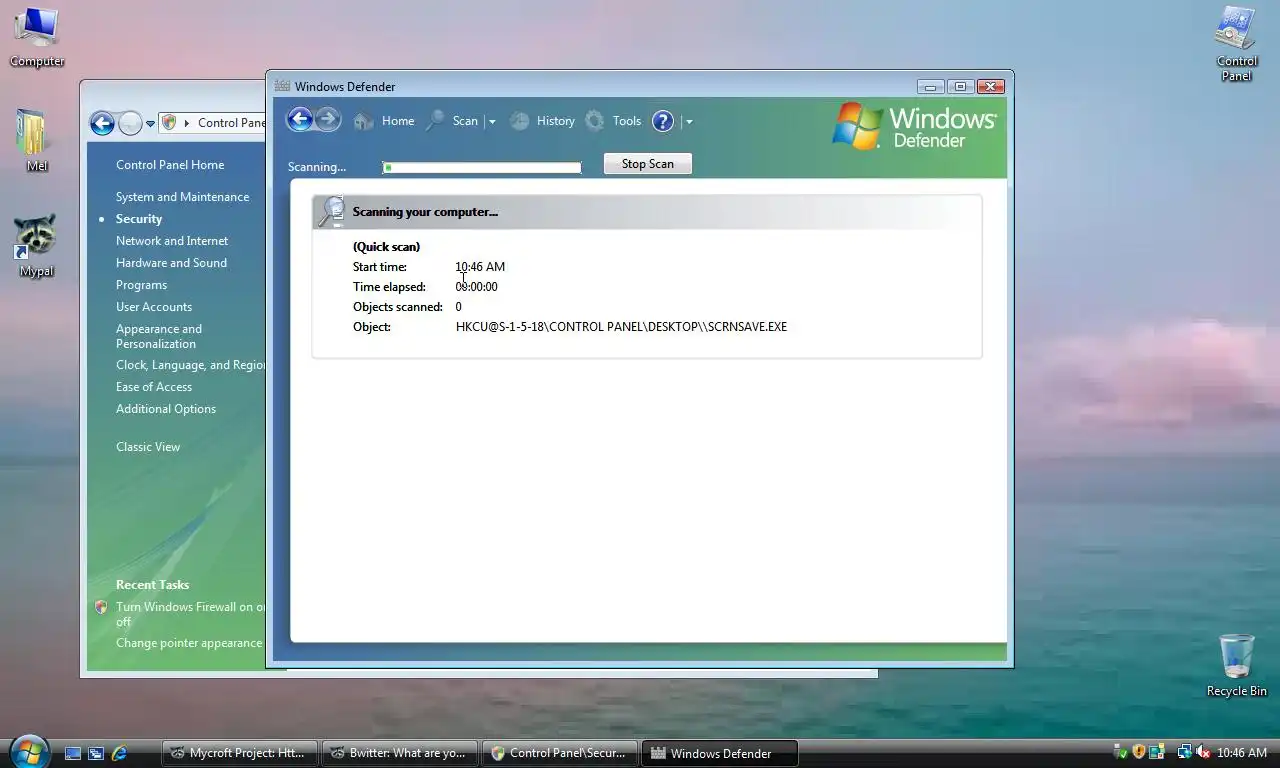This screenshot has height=768, width=1280.
Task: Click Show Desktop quick launch icon
Action: (x=73, y=753)
